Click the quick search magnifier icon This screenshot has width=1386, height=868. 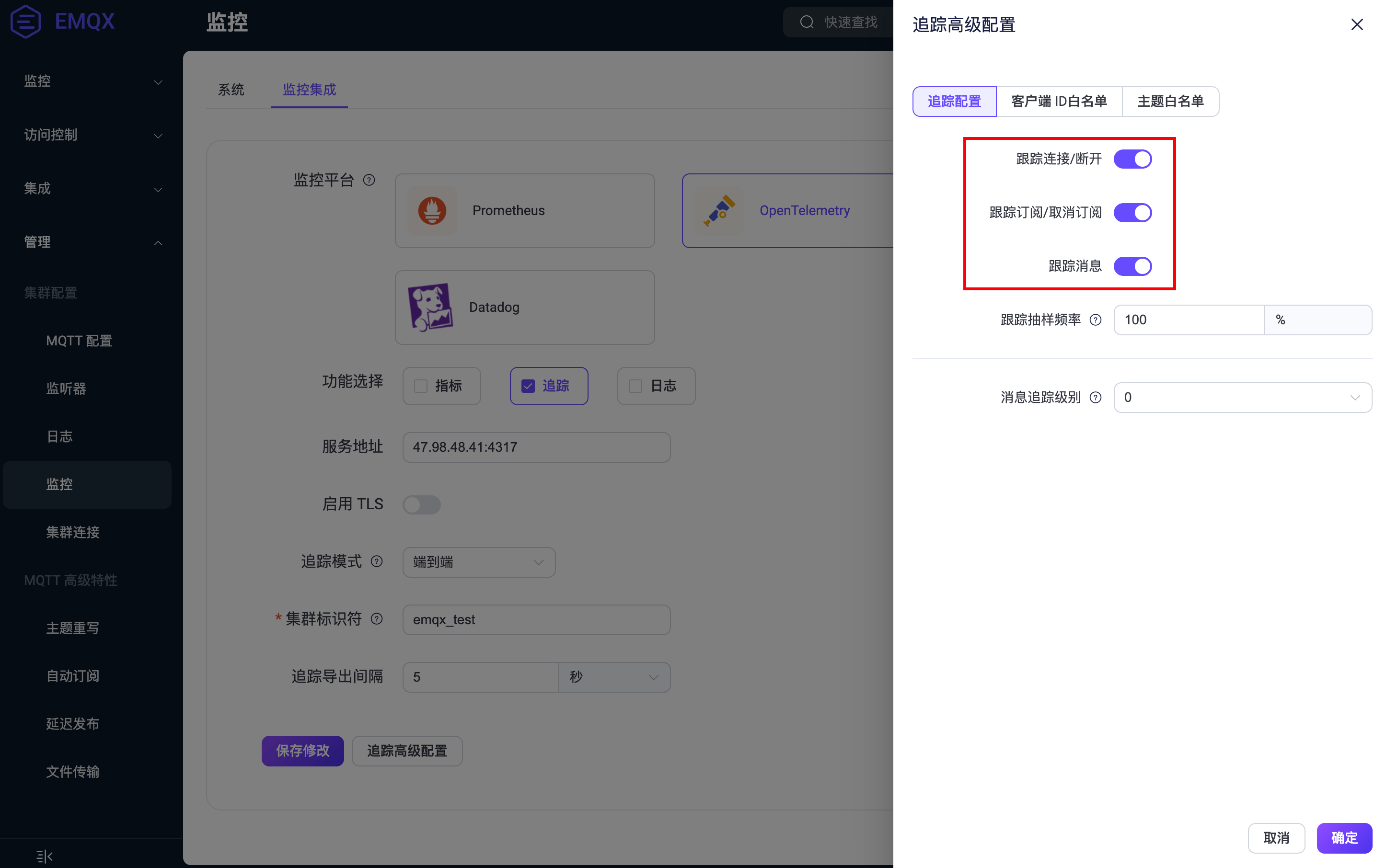[x=807, y=23]
